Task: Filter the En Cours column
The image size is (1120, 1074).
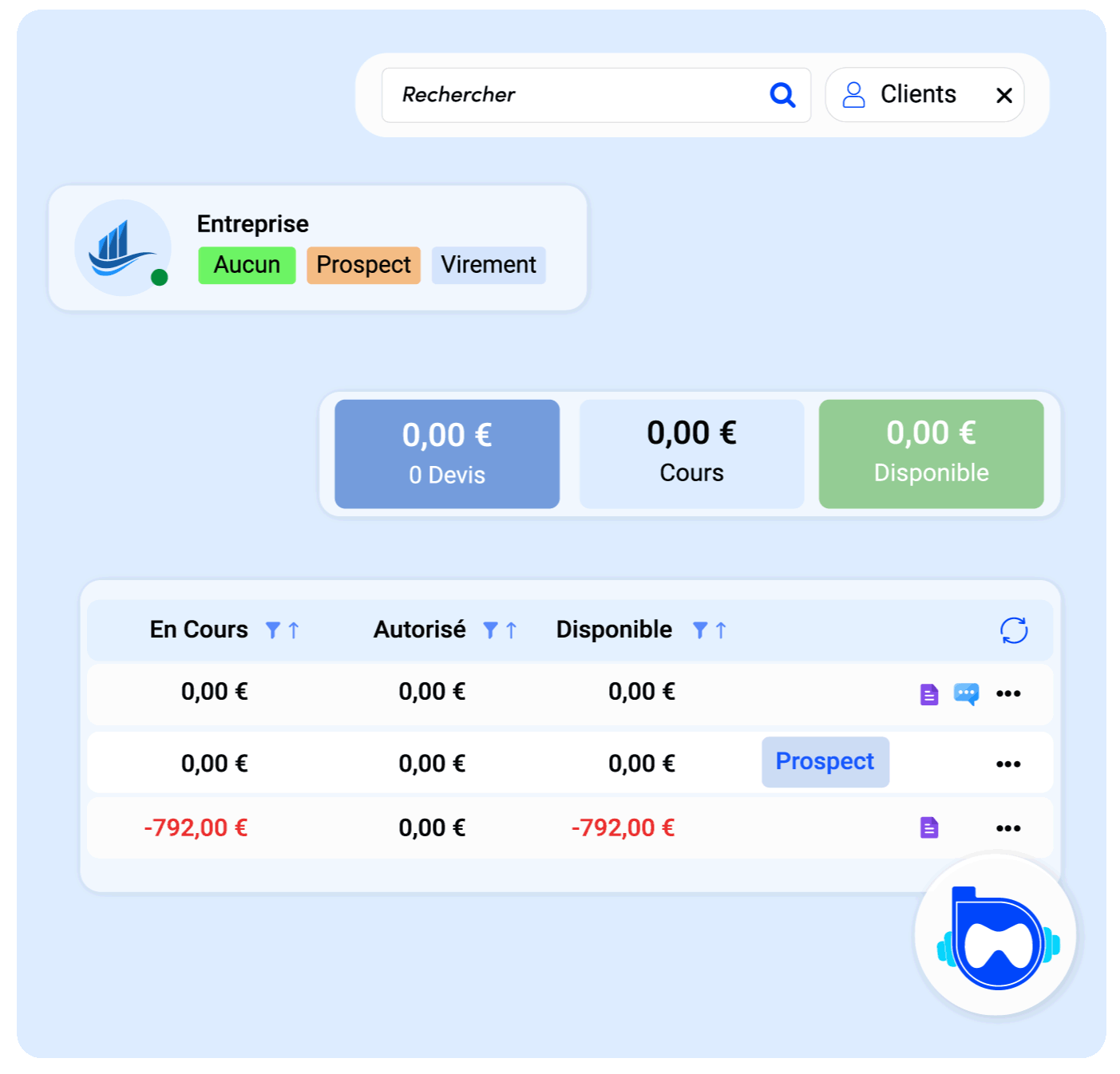Action: (x=273, y=630)
